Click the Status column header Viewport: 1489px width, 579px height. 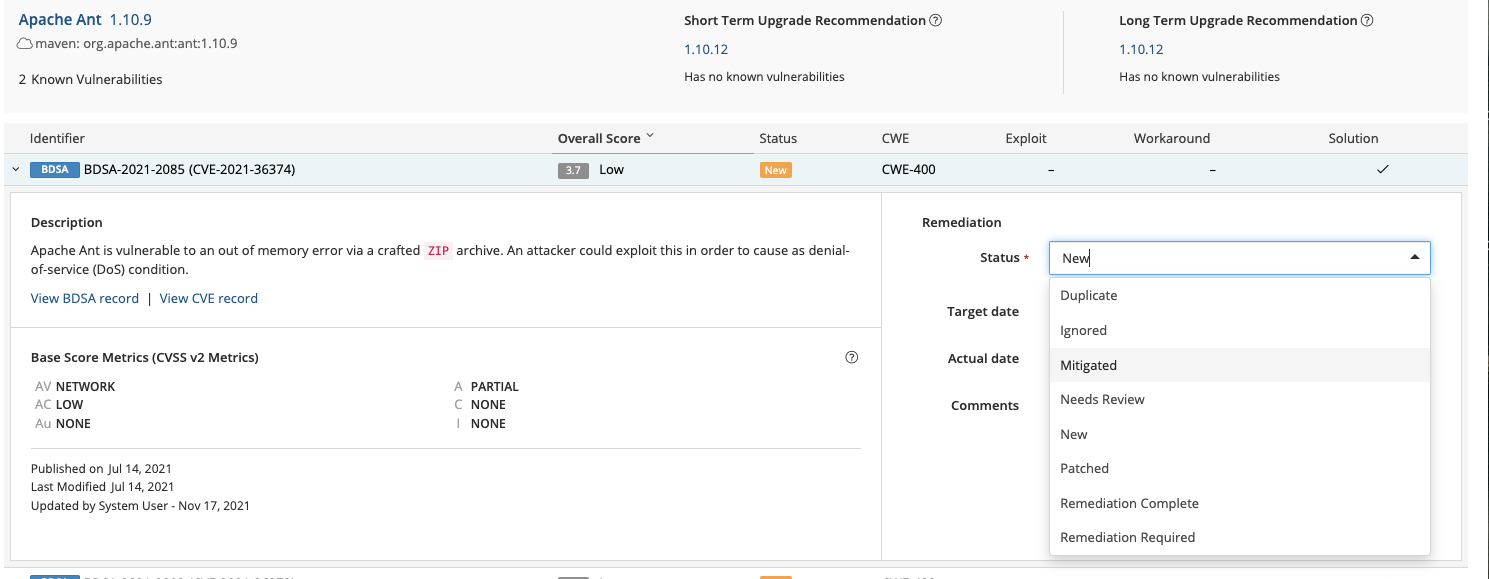coord(778,138)
